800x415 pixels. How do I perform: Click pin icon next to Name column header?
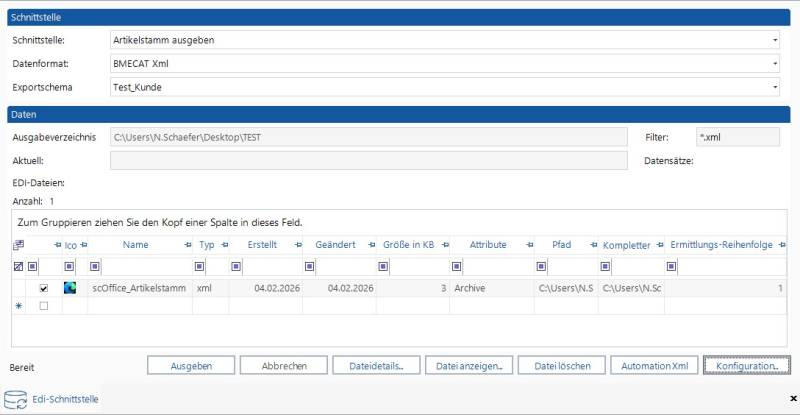(187, 245)
